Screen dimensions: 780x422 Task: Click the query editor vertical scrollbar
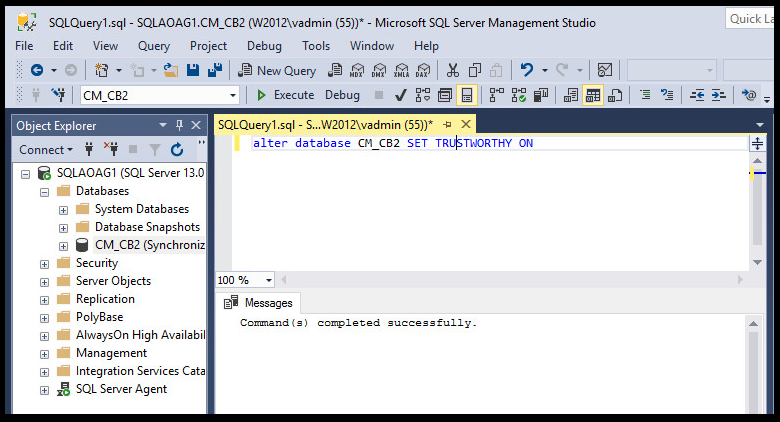pos(757,211)
